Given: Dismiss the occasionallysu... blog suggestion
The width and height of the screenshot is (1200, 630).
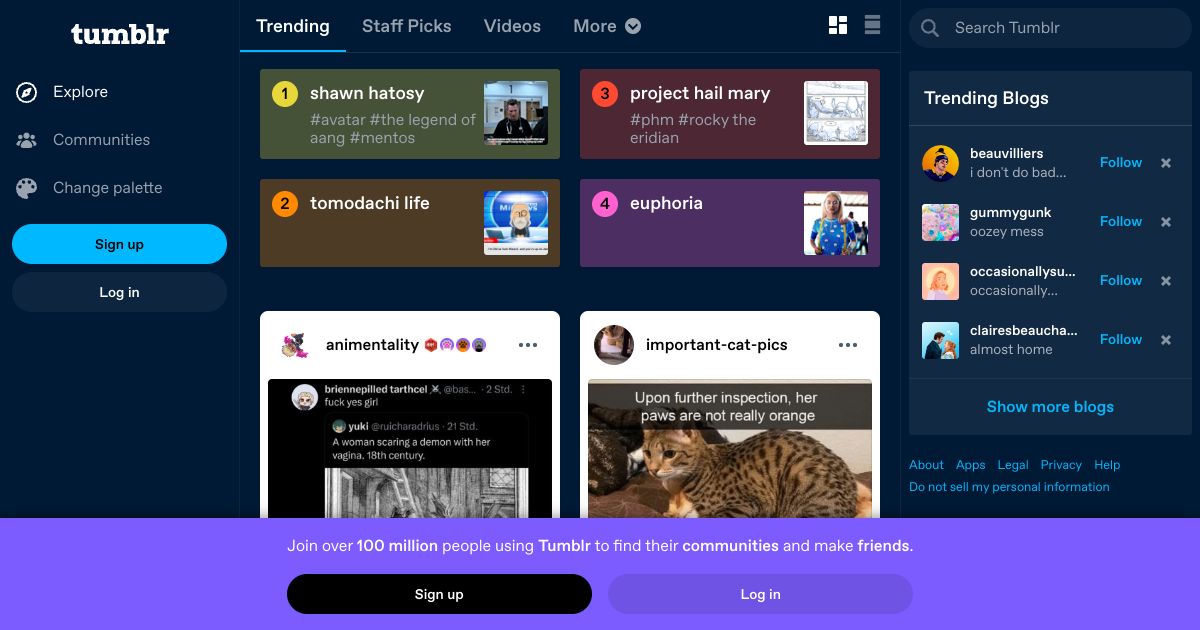Looking at the screenshot, I should coord(1166,281).
